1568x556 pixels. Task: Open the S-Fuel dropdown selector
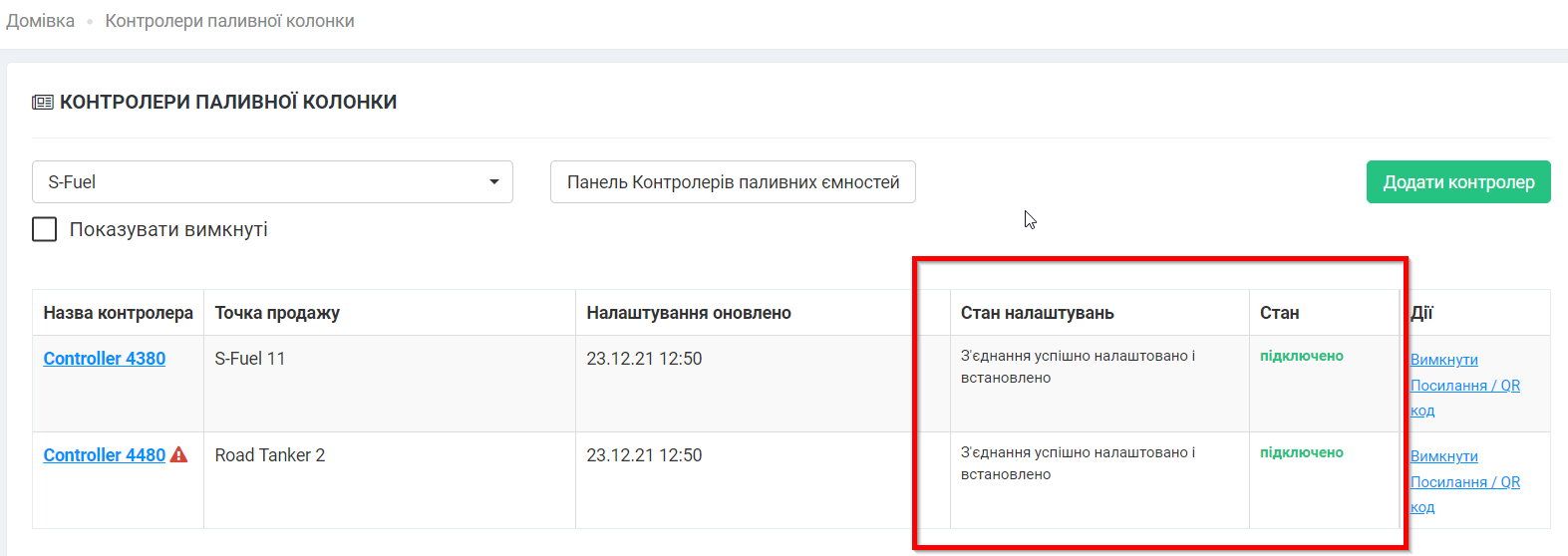point(272,182)
